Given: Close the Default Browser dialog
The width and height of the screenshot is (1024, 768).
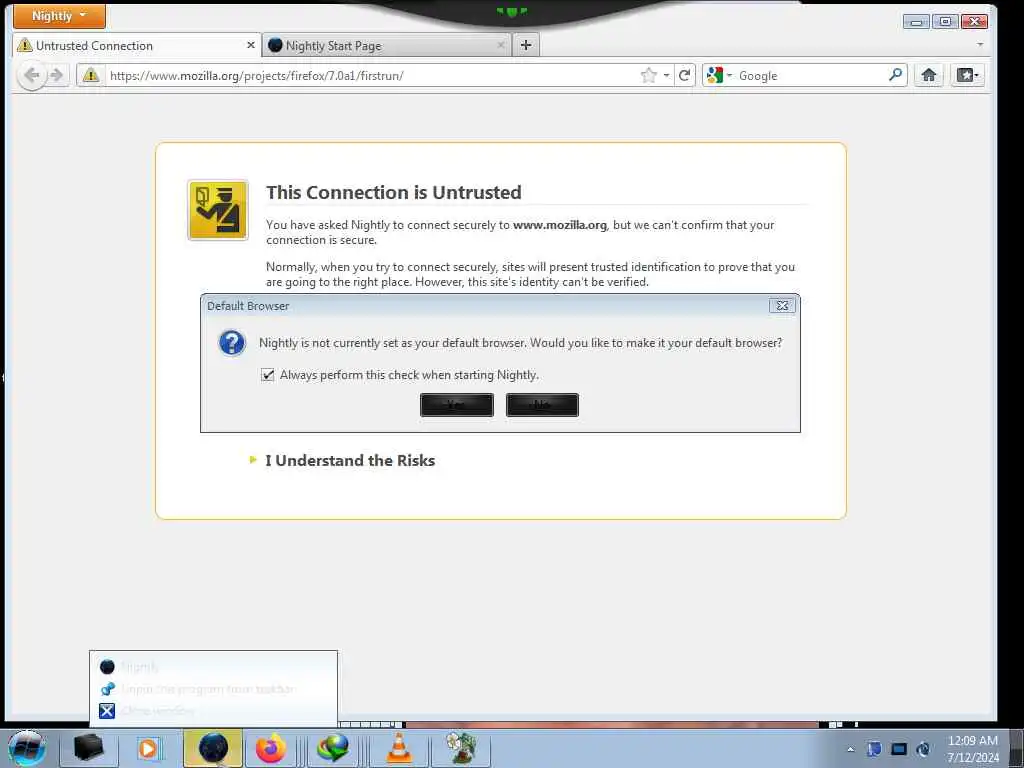Looking at the screenshot, I should 782,306.
